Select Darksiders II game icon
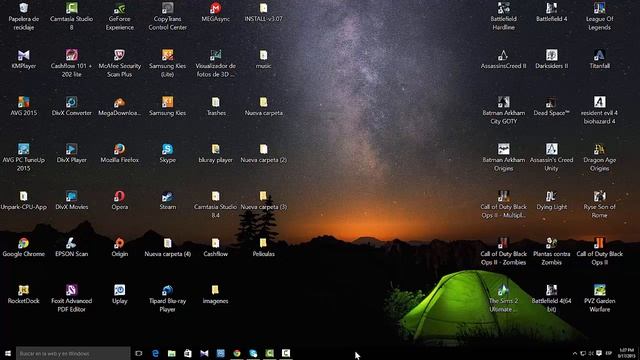This screenshot has height=360, width=640. 551,59
